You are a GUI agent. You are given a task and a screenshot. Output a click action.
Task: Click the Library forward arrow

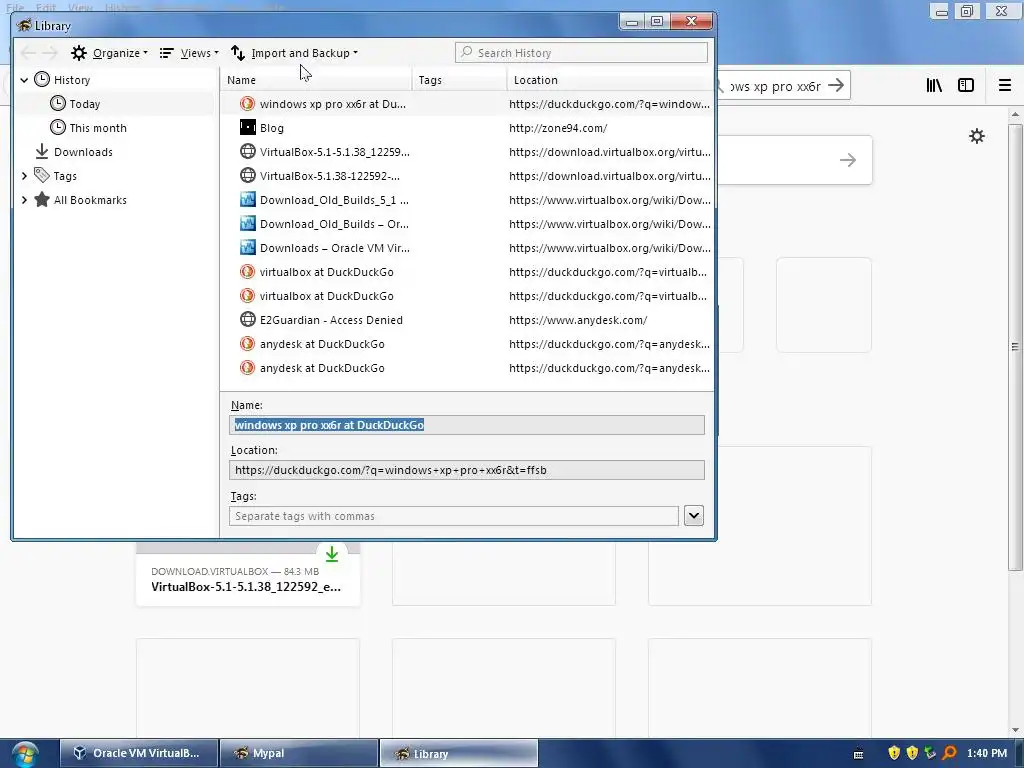tap(50, 53)
